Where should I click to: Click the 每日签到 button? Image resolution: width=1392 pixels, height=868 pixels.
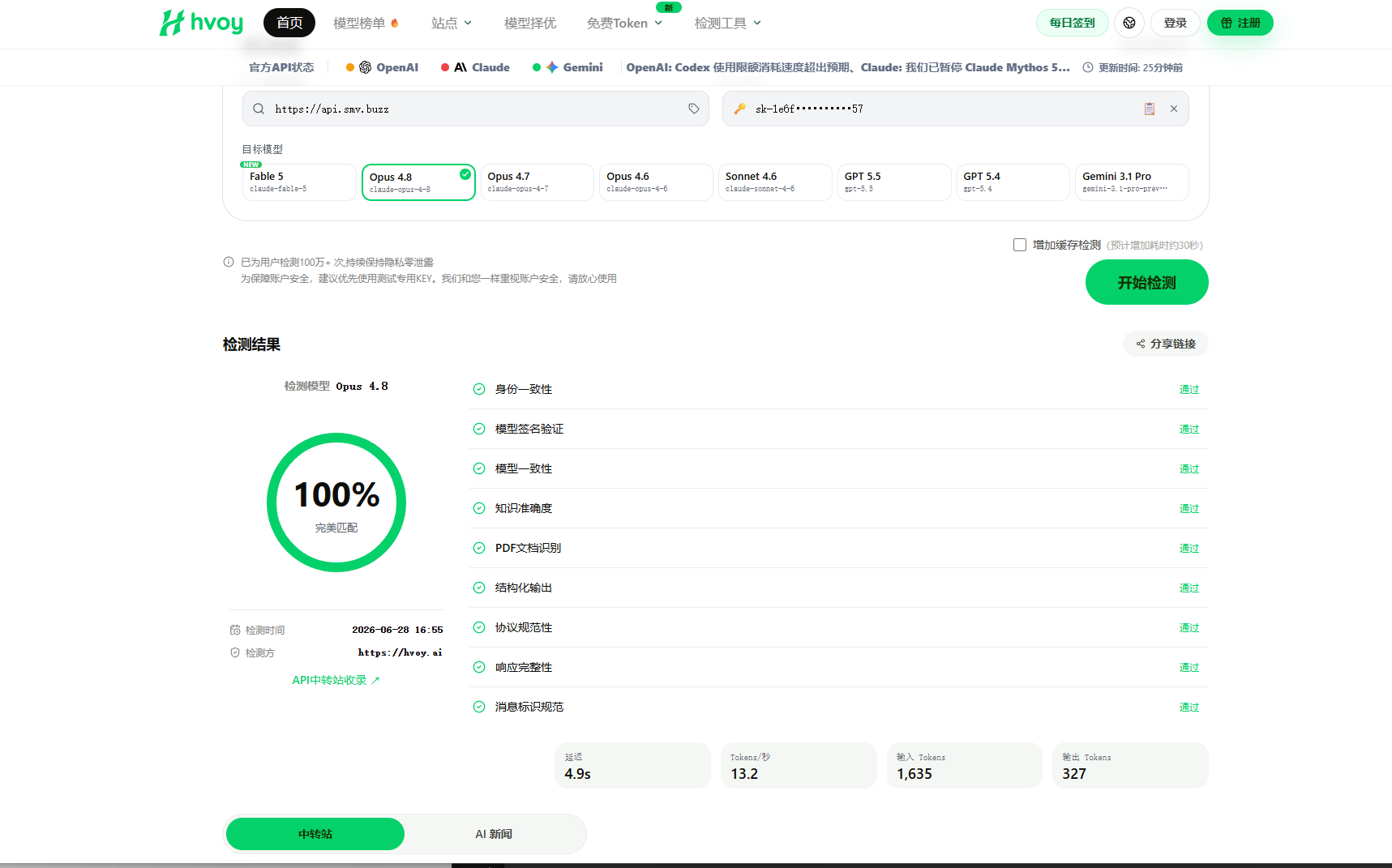point(1072,23)
